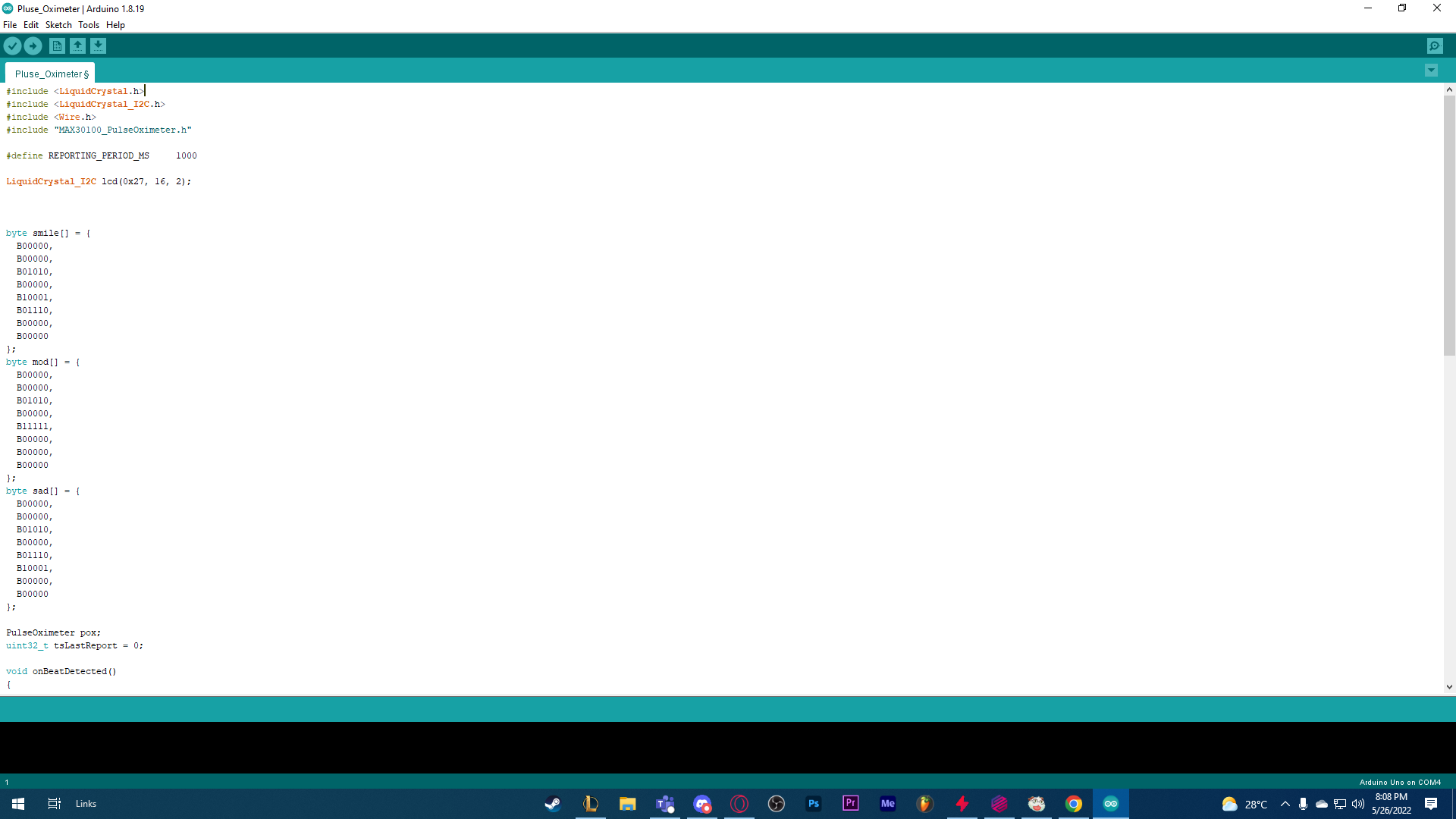Open Google Chrome from the taskbar
1456x819 pixels.
pos(1074,804)
